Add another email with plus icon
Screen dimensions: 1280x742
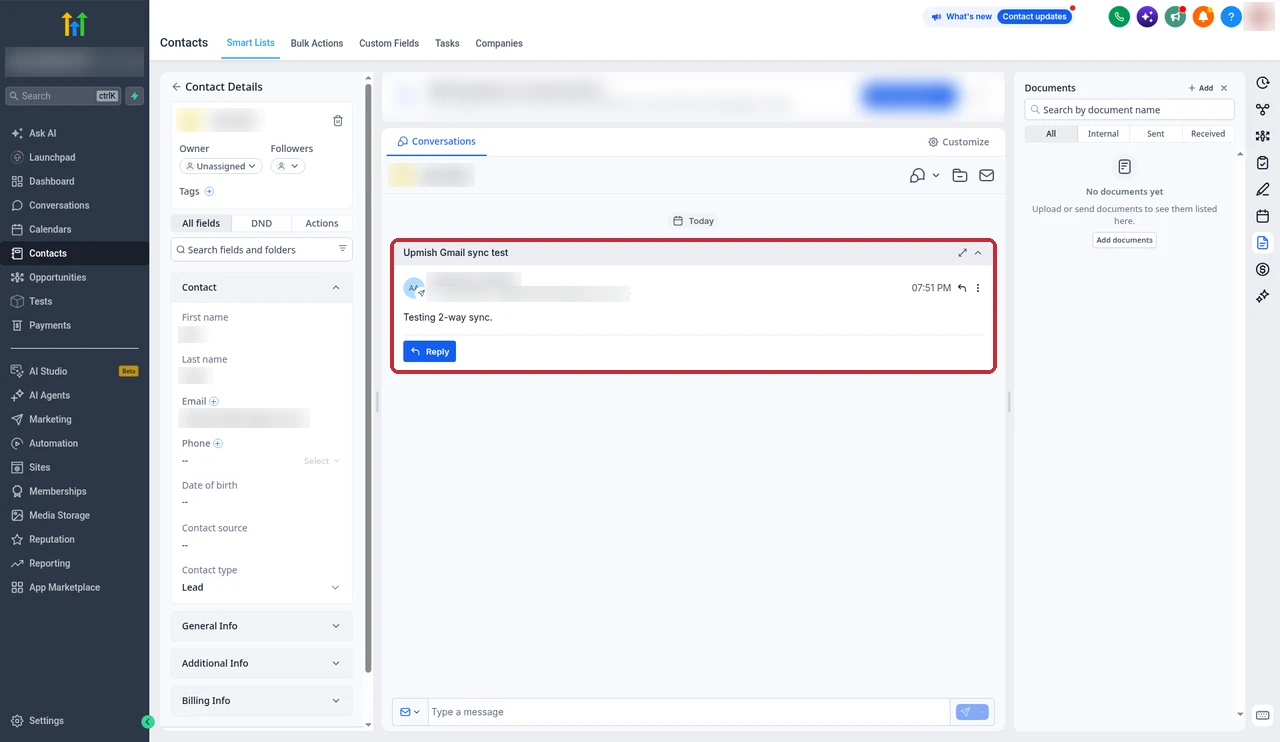[x=214, y=402]
